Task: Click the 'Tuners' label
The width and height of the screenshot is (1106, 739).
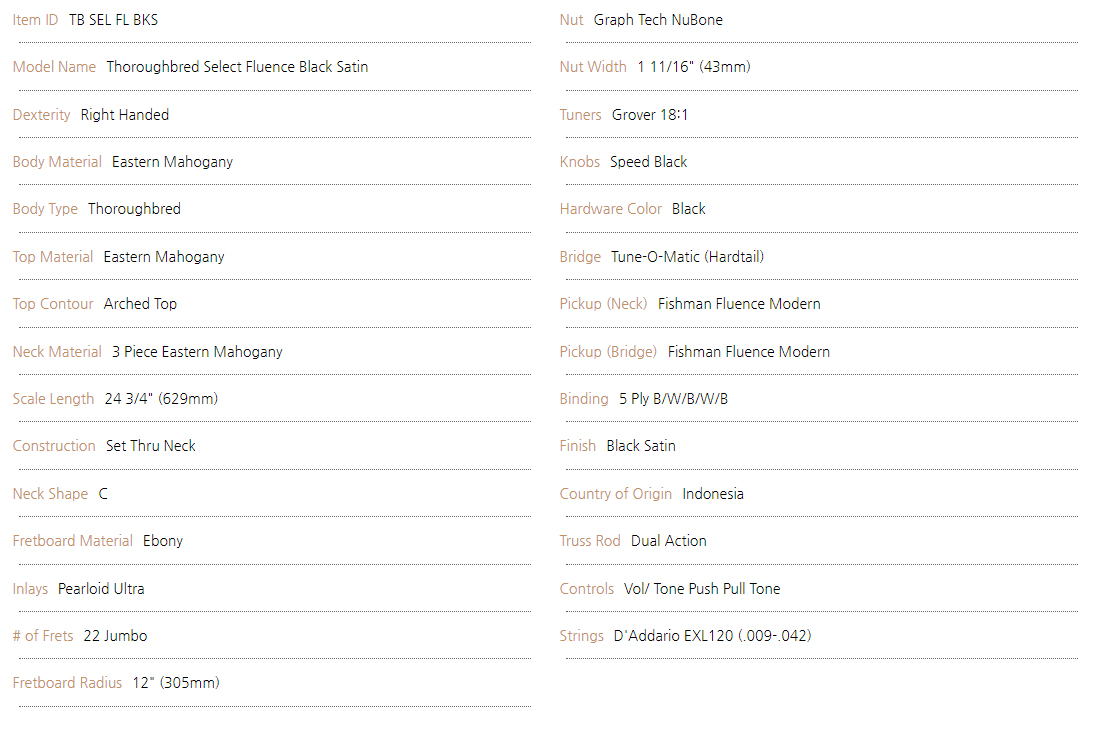Action: (x=581, y=115)
